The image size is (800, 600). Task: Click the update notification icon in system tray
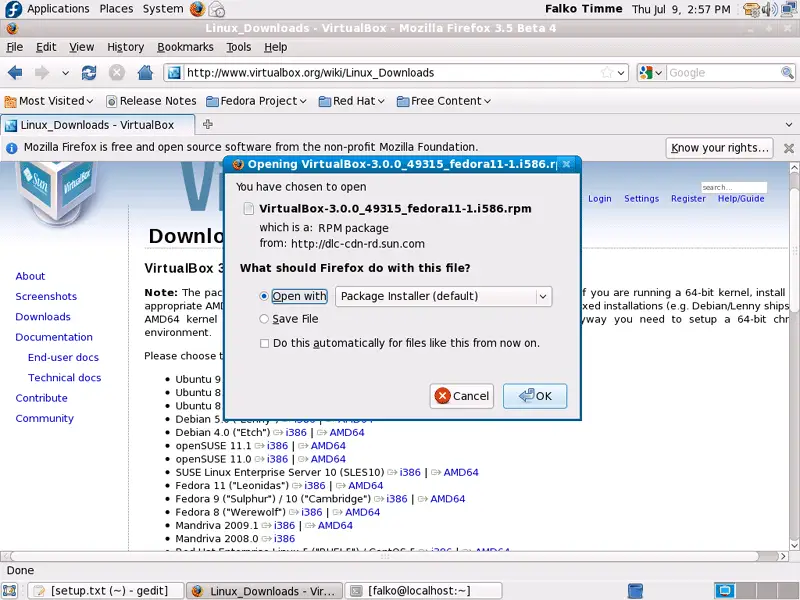(752, 9)
